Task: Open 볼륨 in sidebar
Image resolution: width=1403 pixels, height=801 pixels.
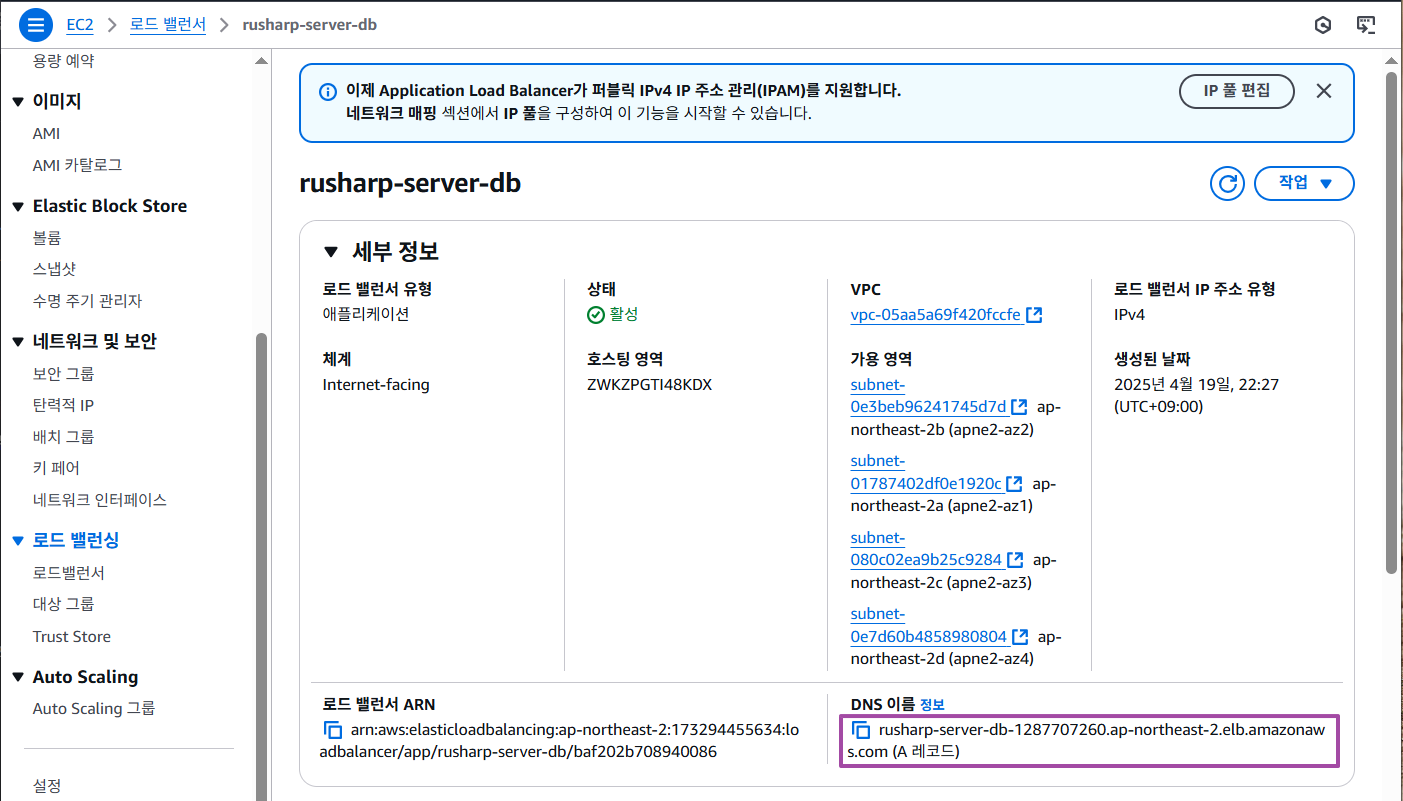Action: 47,238
